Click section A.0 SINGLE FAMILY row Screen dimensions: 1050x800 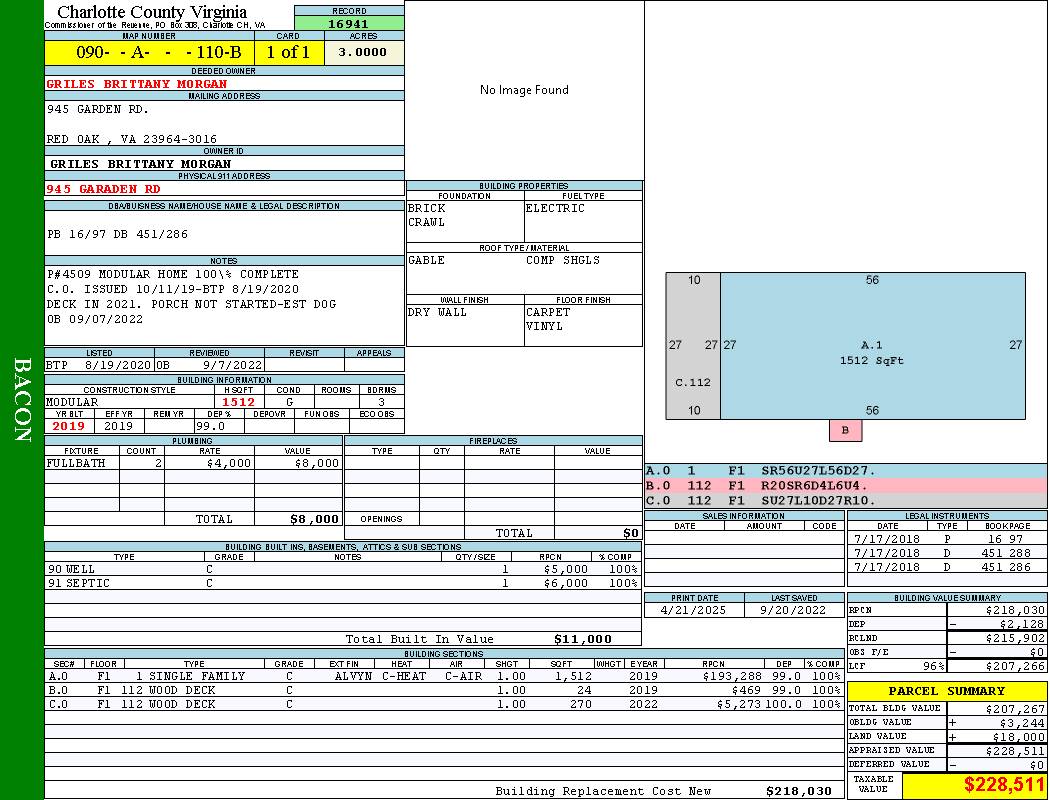coord(444,676)
